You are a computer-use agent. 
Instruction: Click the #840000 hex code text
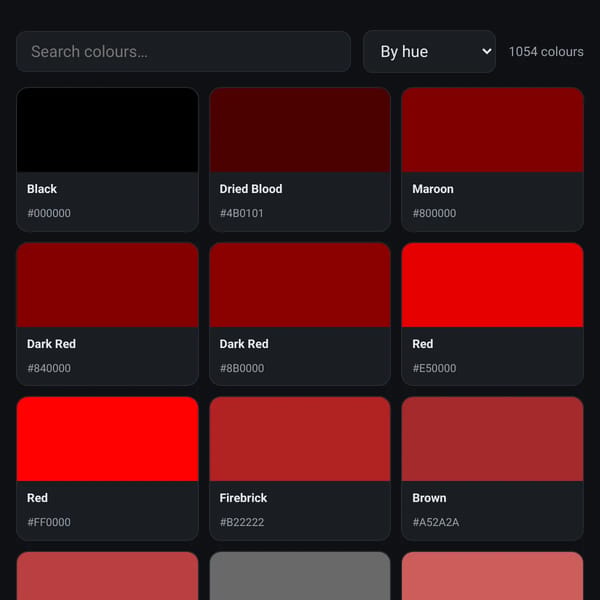point(49,368)
